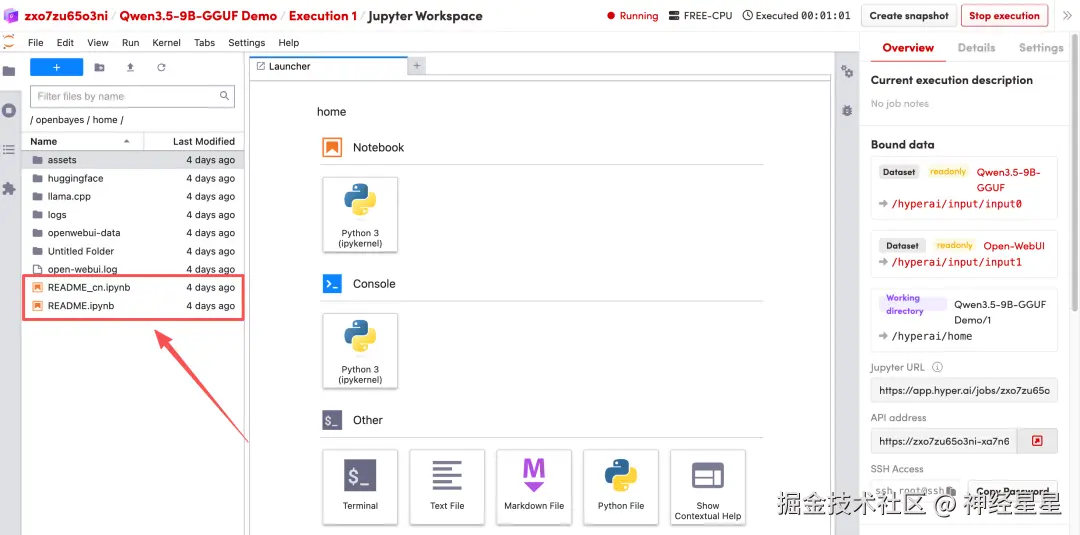
Task: Open the Open-WebUI dataset link
Action: click(1014, 246)
